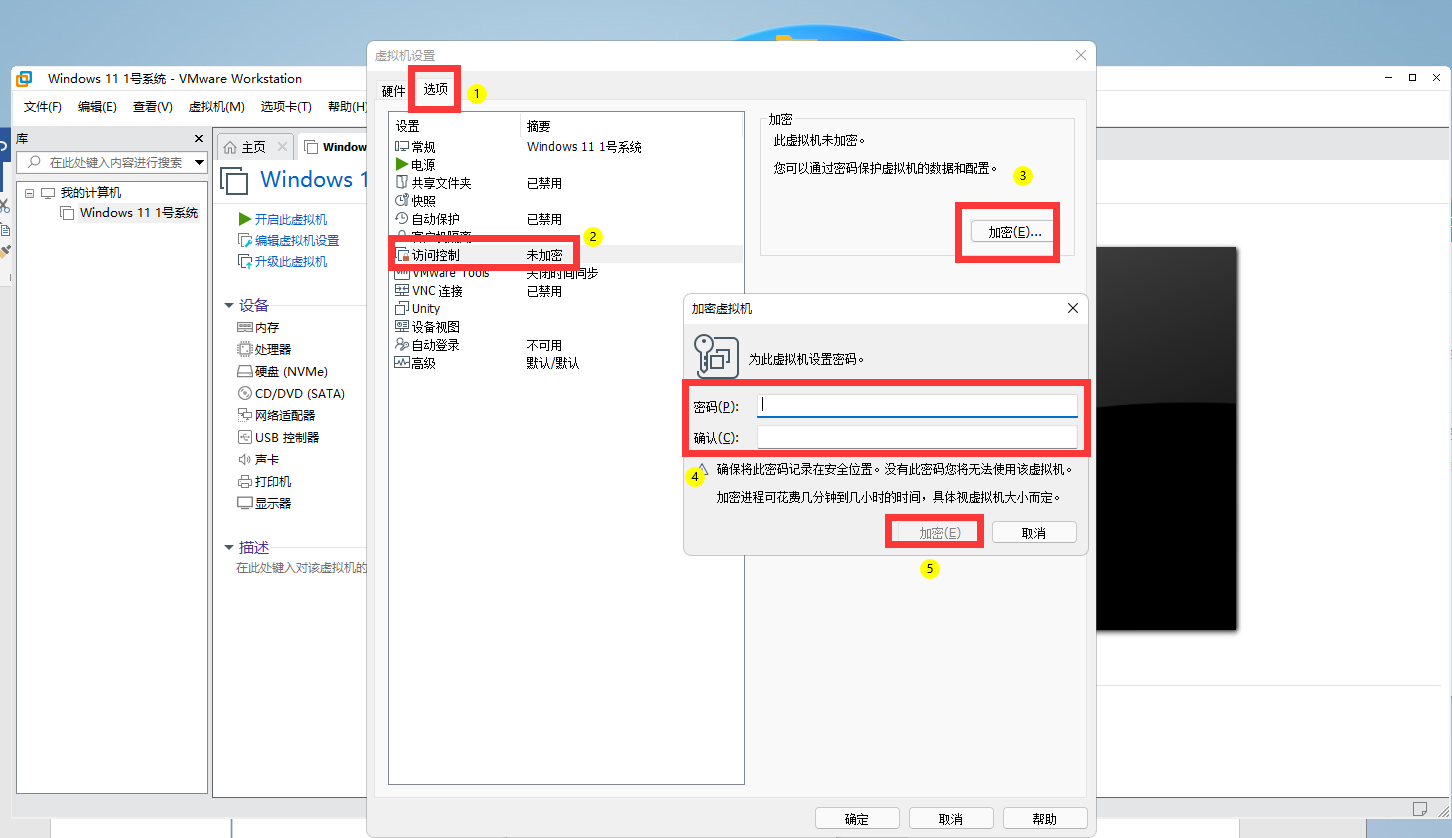Select the 电源 power option icon
Screen dimensions: 1452x838
pyautogui.click(x=402, y=164)
